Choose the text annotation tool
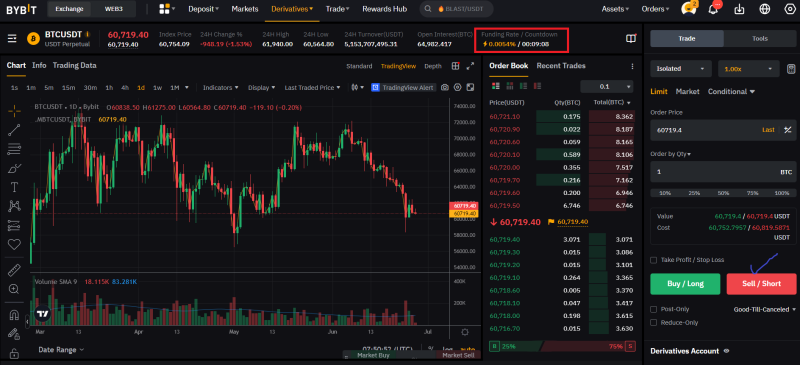The width and height of the screenshot is (800, 365). [x=14, y=187]
